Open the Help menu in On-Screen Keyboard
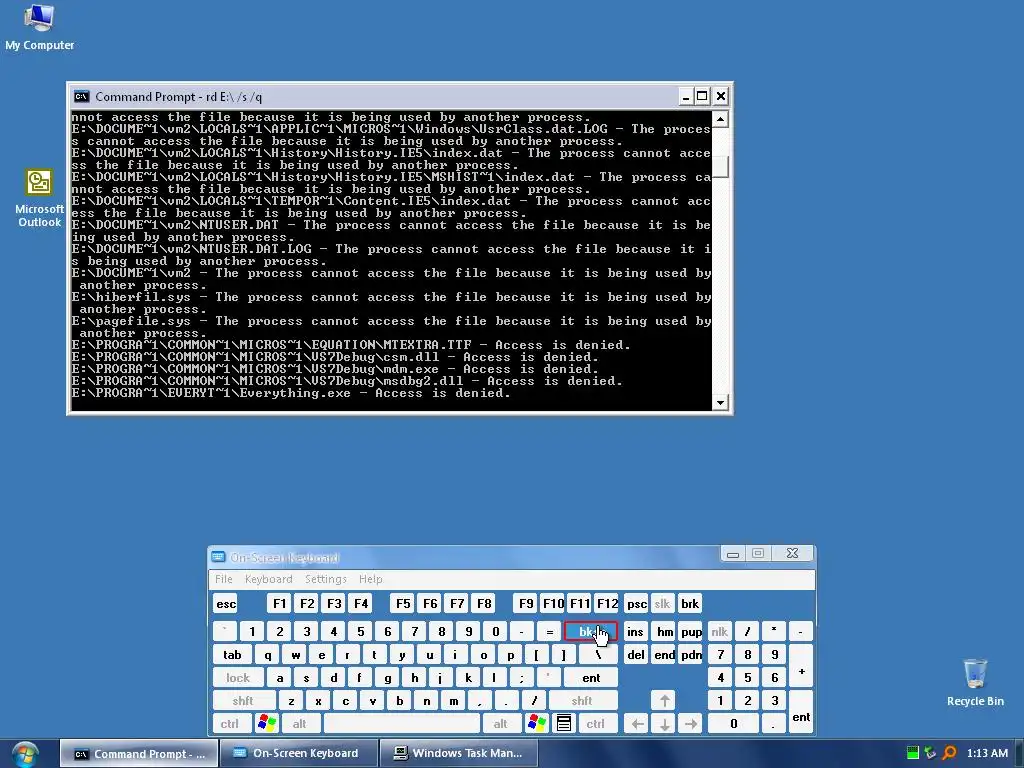The height and width of the screenshot is (768, 1024). coord(370,579)
